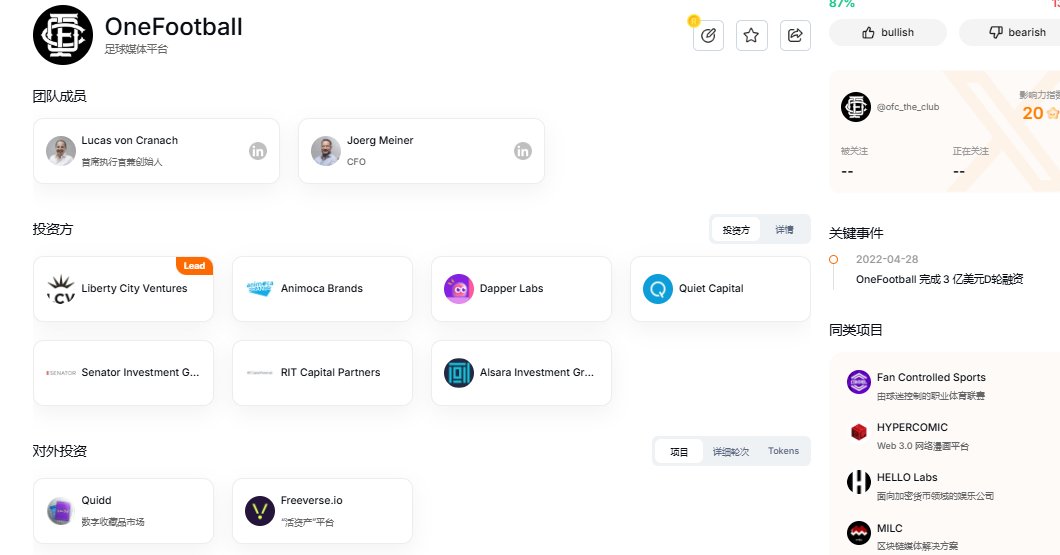Viewport: 1060px width, 555px height.
Task: Open the Freeverse.io portfolio project card
Action: [x=322, y=511]
